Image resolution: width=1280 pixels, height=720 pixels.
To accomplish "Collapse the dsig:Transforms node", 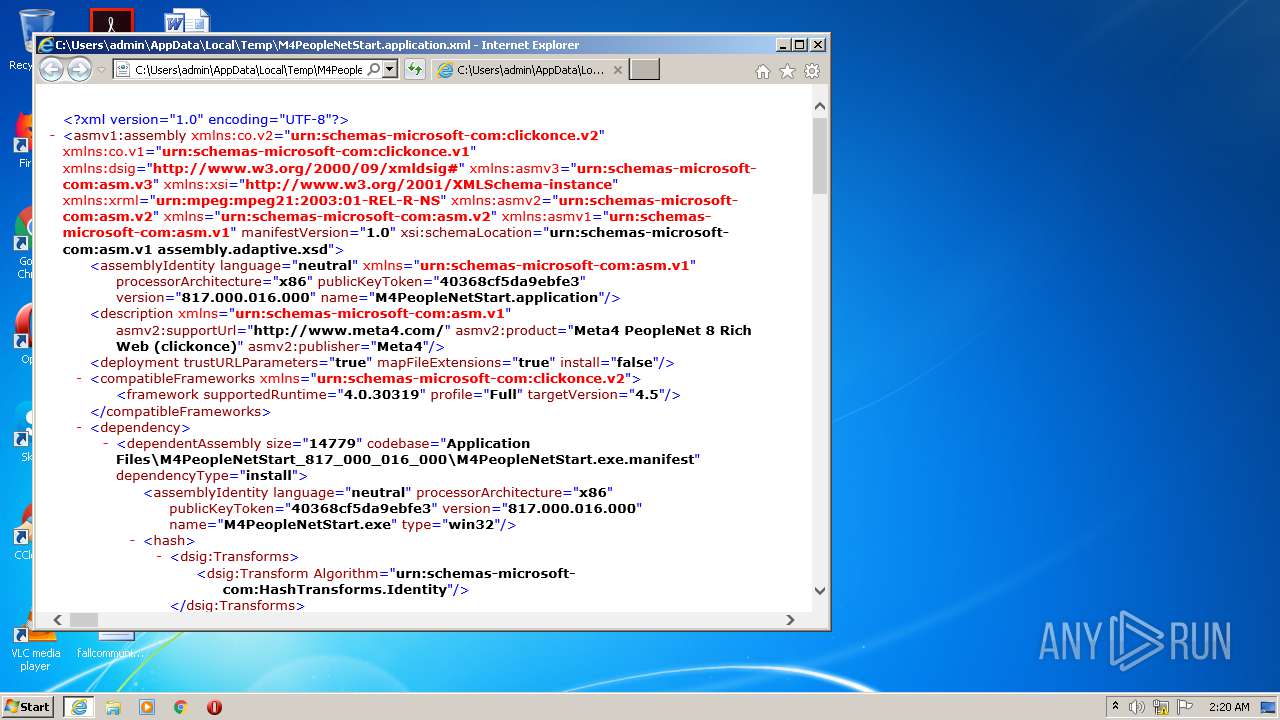I will tap(160, 556).
